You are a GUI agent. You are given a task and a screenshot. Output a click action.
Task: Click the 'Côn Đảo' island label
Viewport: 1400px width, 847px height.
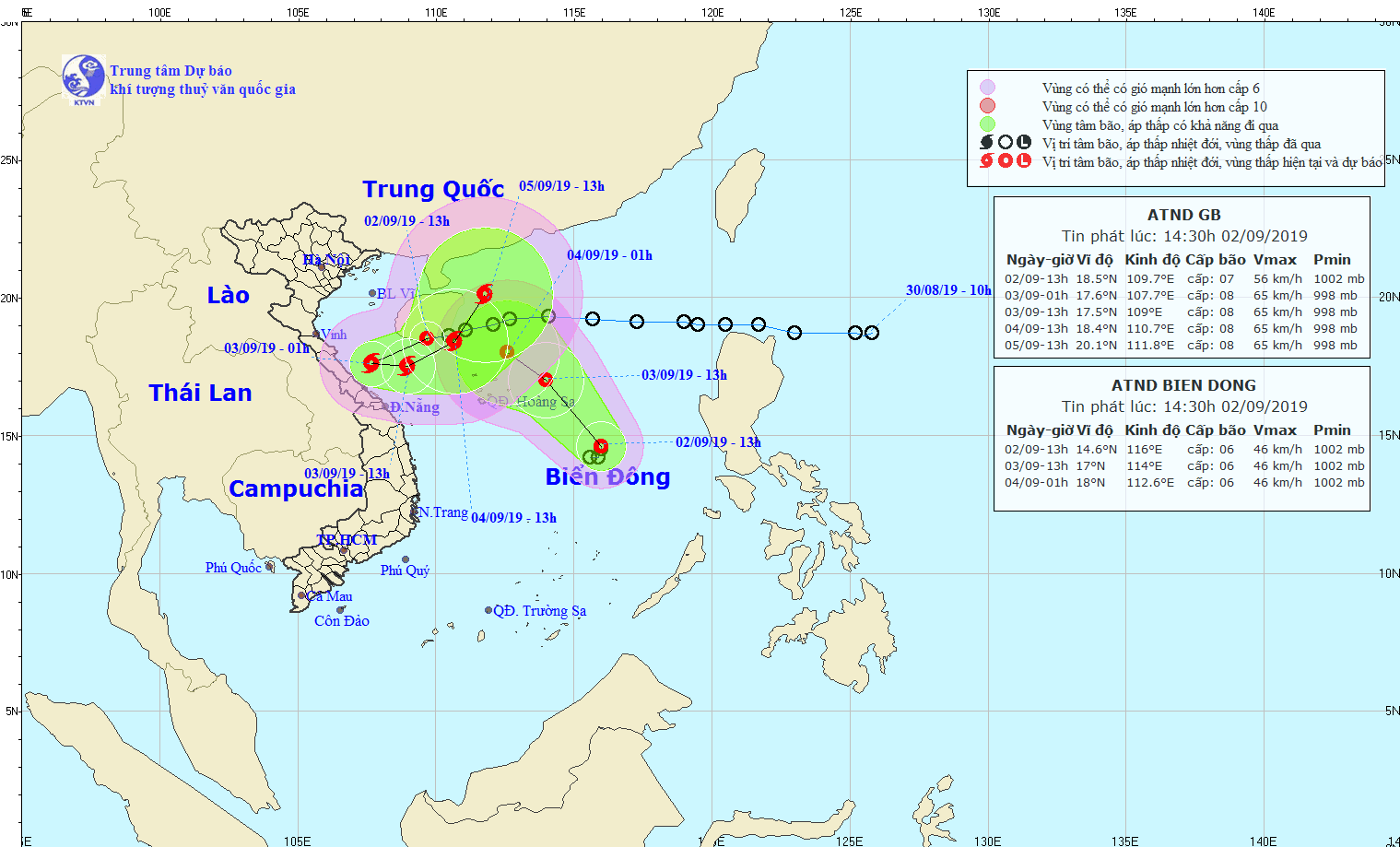[342, 621]
